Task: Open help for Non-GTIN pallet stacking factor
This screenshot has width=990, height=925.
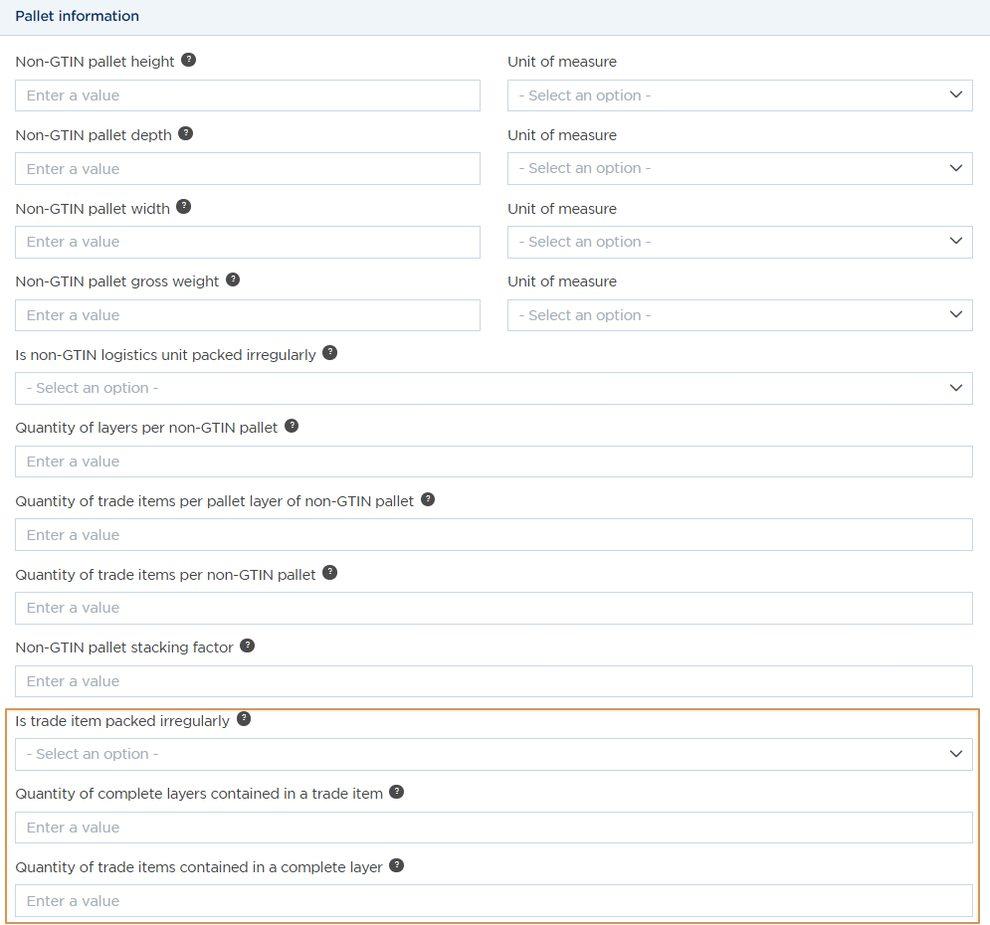Action: tap(247, 646)
